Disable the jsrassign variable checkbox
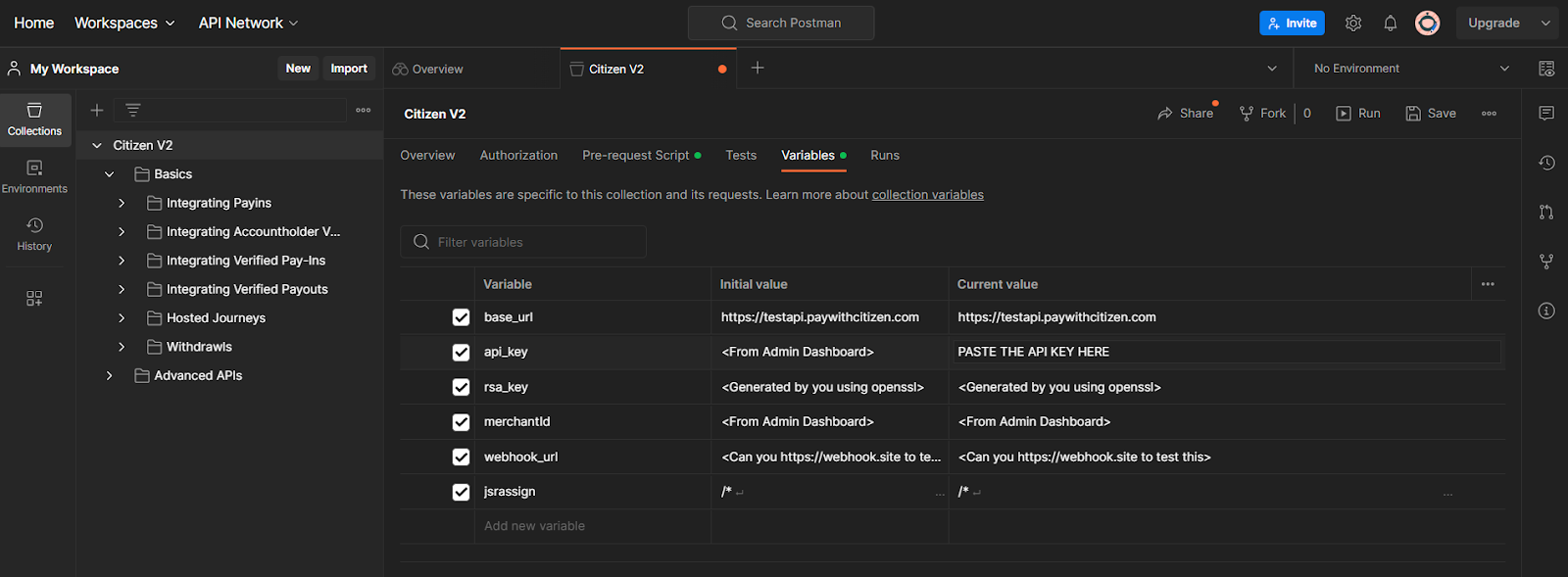 461,492
